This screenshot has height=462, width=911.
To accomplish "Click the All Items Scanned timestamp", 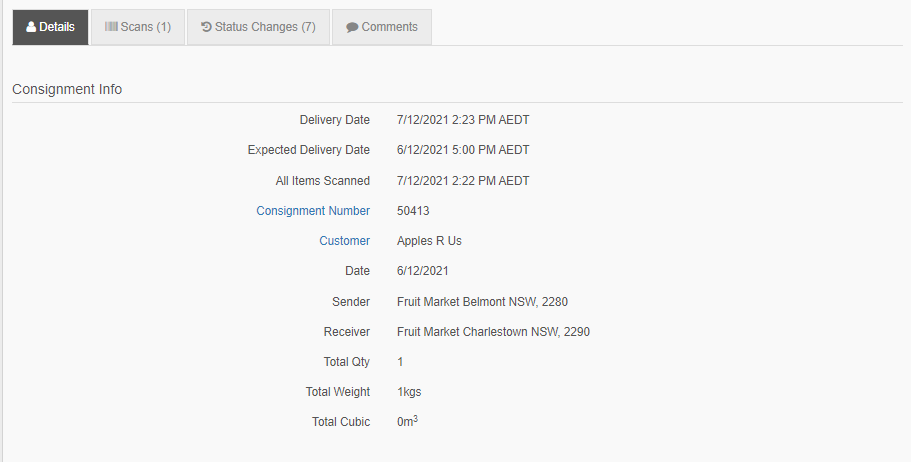I will [463, 181].
